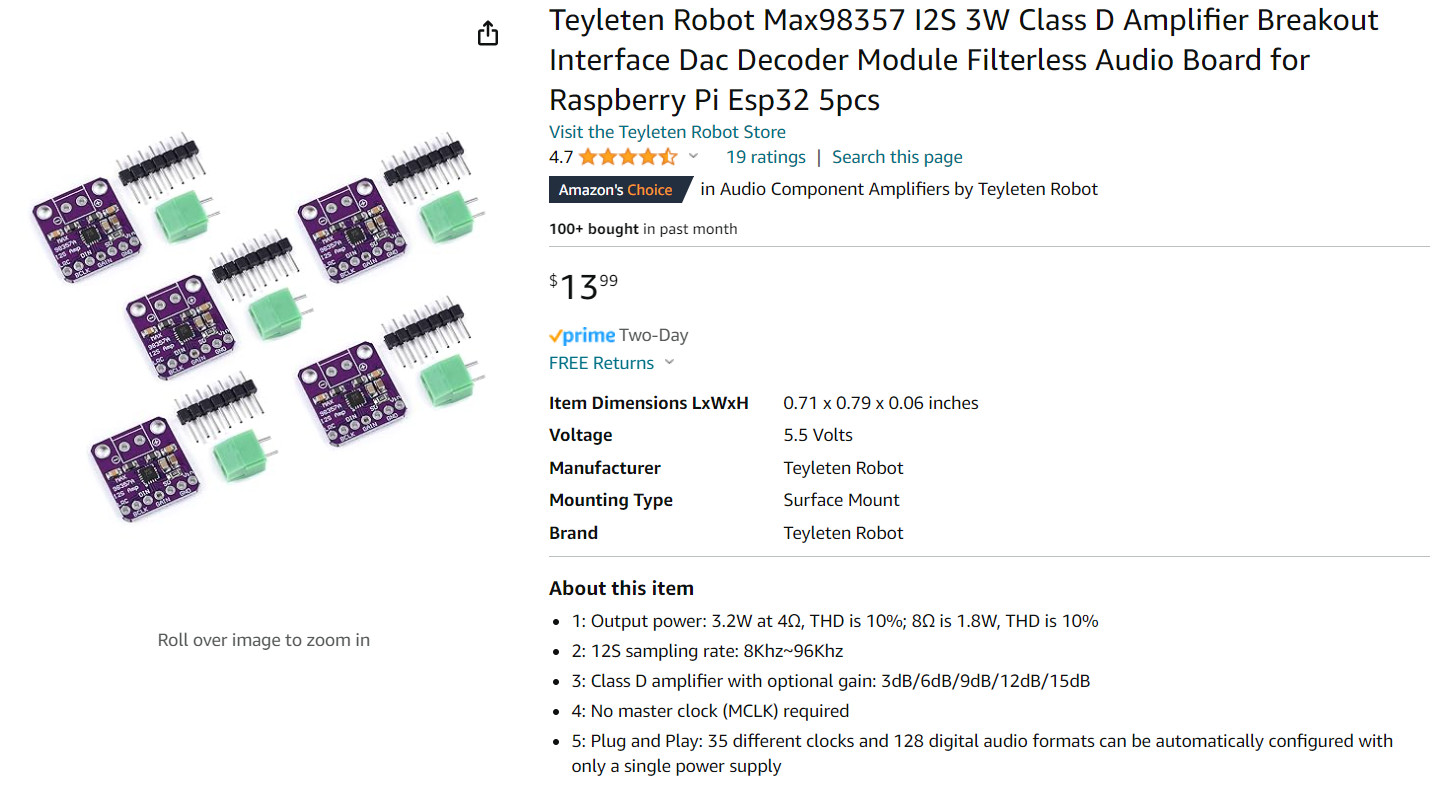1432x789 pixels.
Task: Click the main product image of amplifier boards
Action: pyautogui.click(x=264, y=325)
